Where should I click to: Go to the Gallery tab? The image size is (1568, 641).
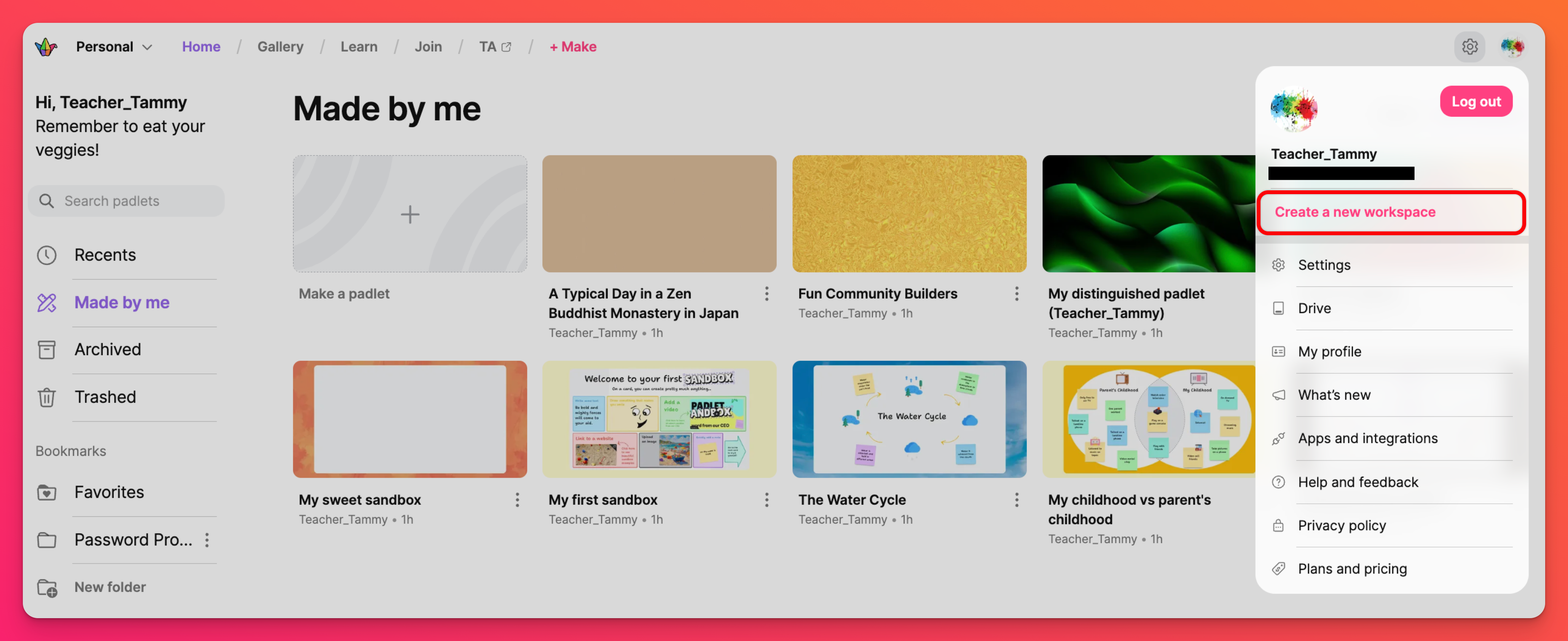click(x=280, y=47)
